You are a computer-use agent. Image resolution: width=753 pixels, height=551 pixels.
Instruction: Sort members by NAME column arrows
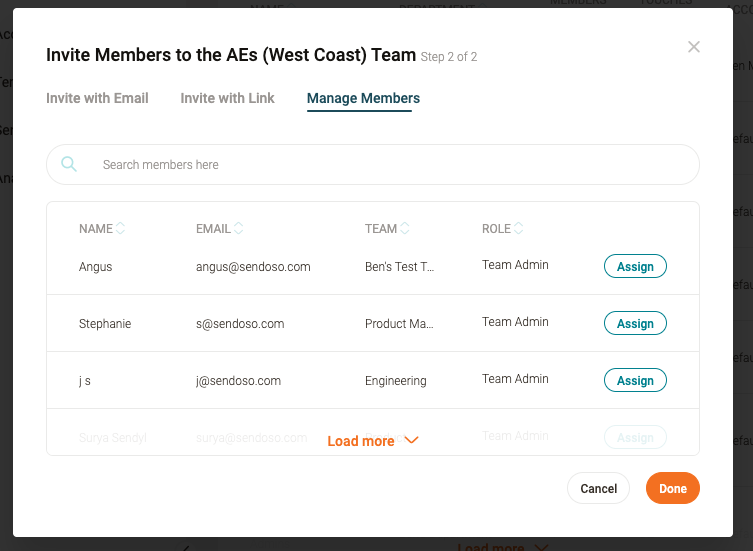coord(120,228)
